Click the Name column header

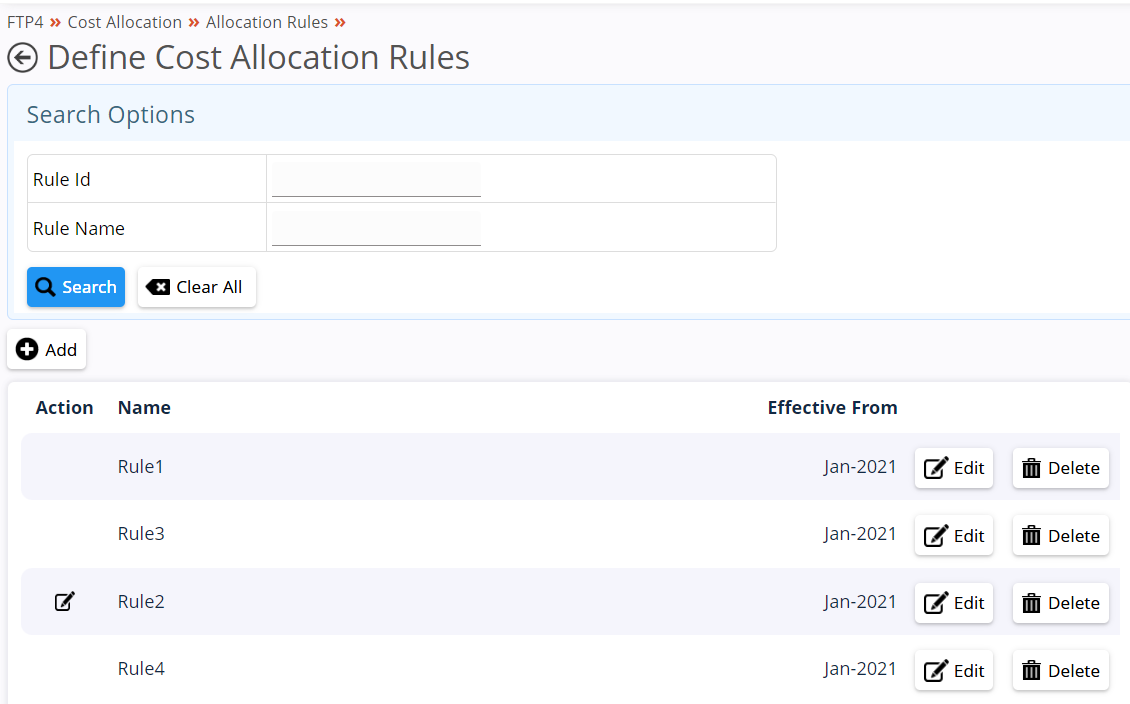click(144, 408)
